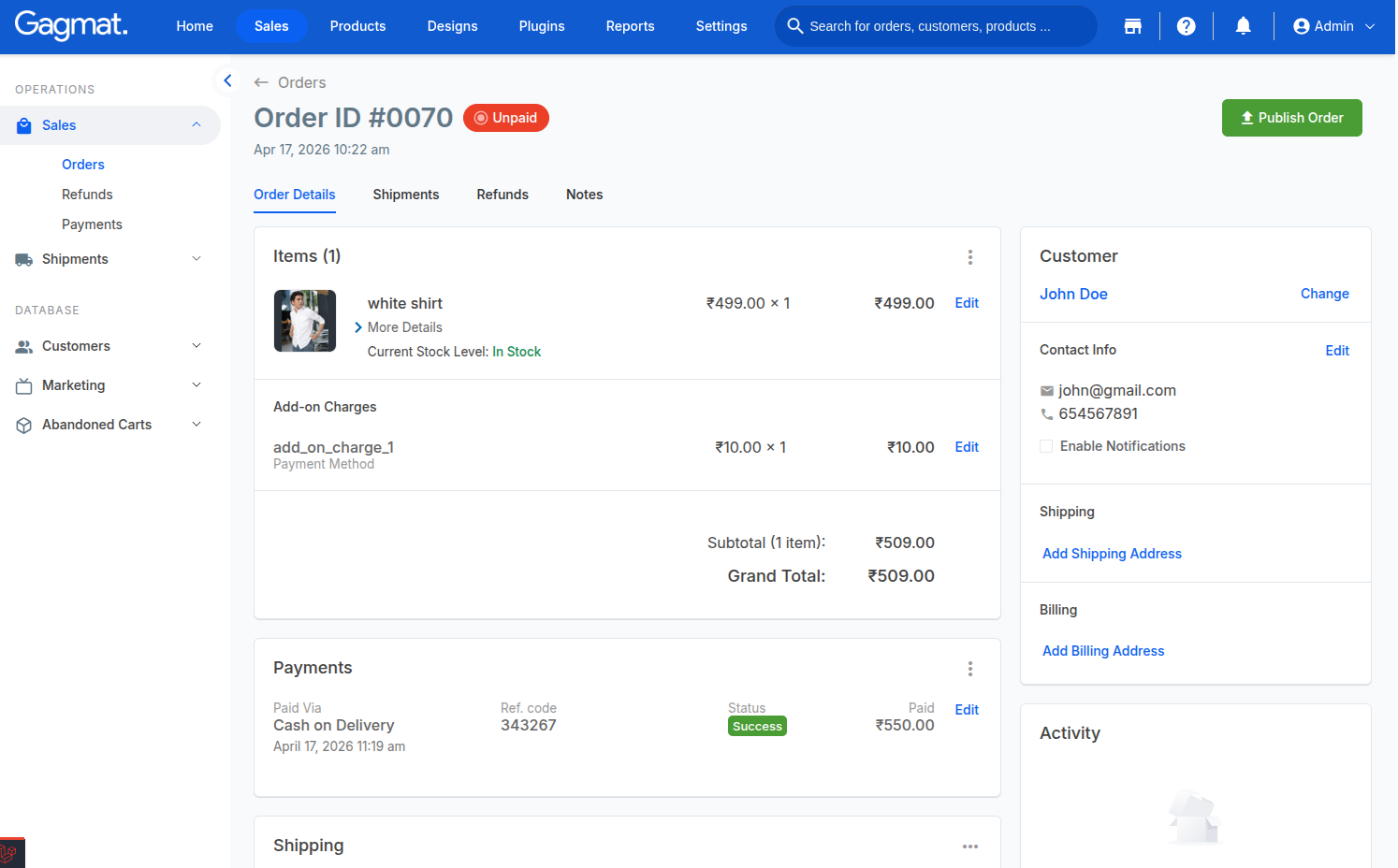1398x868 pixels.
Task: Open John Doe customer profile
Action: click(1073, 294)
